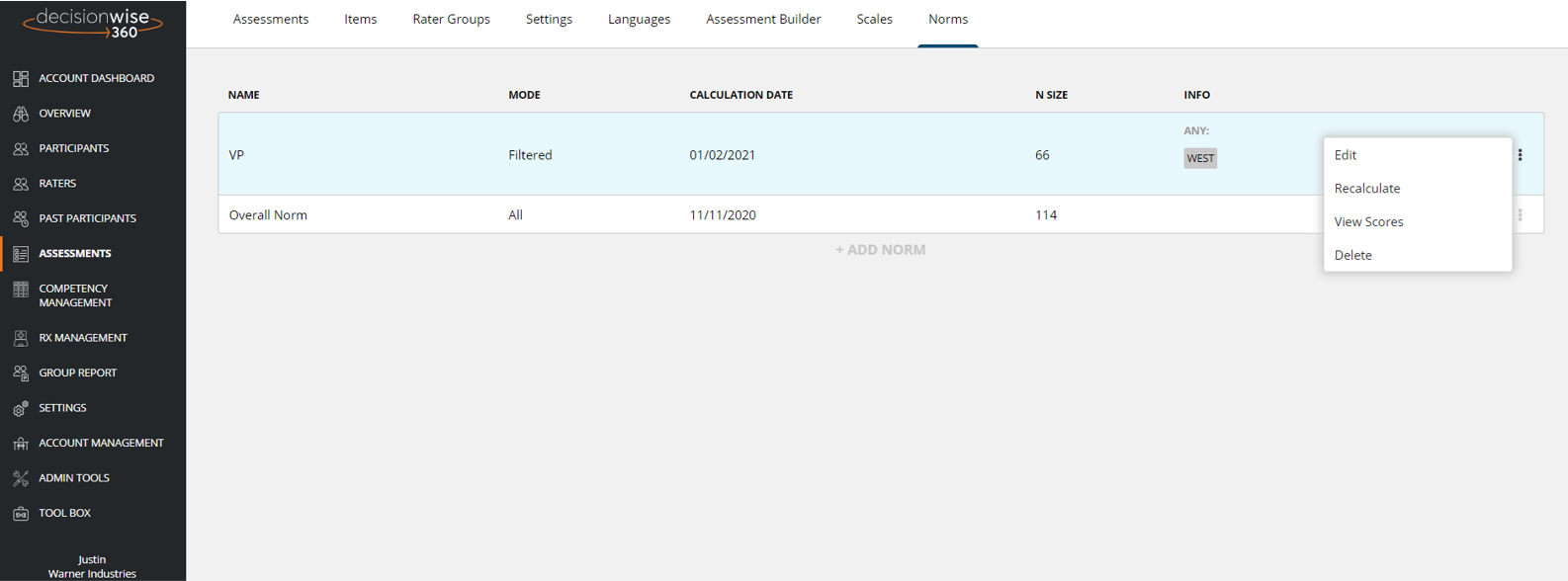This screenshot has width=1568, height=581.
Task: Click the Filtered mode cell
Action: click(530, 155)
